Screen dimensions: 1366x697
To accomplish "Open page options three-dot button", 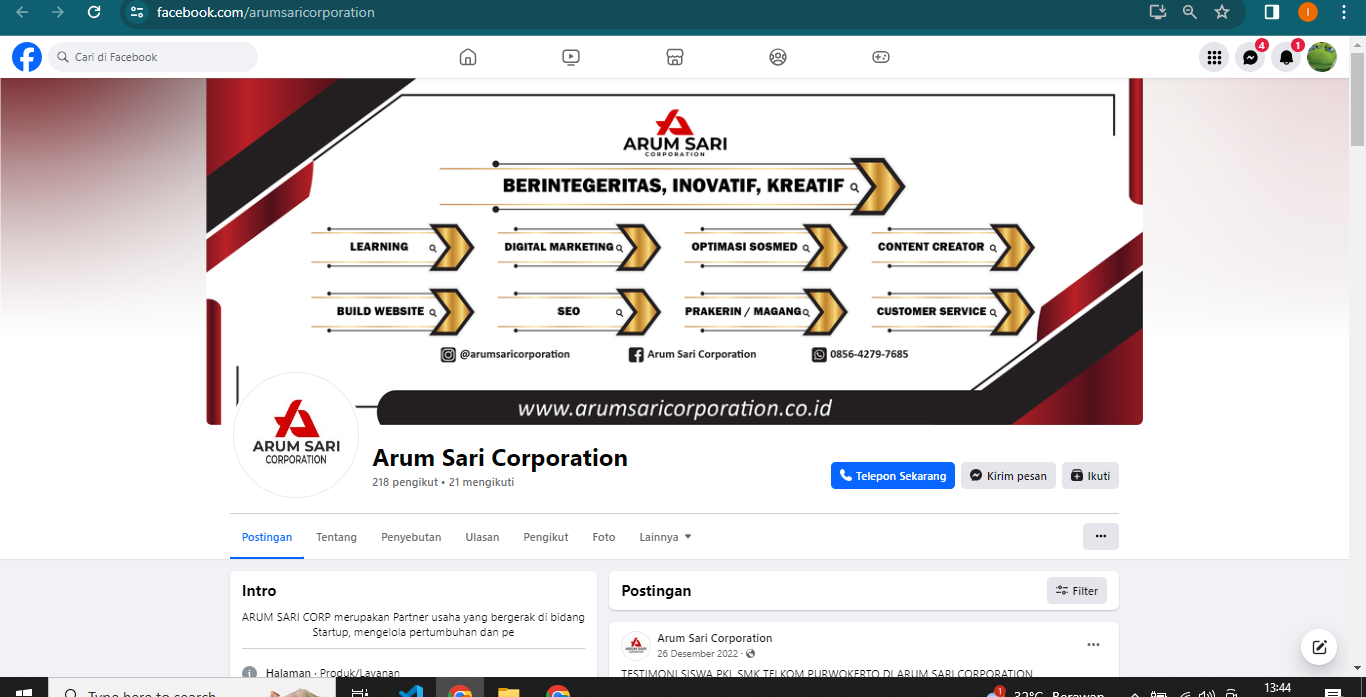I will tap(1101, 536).
